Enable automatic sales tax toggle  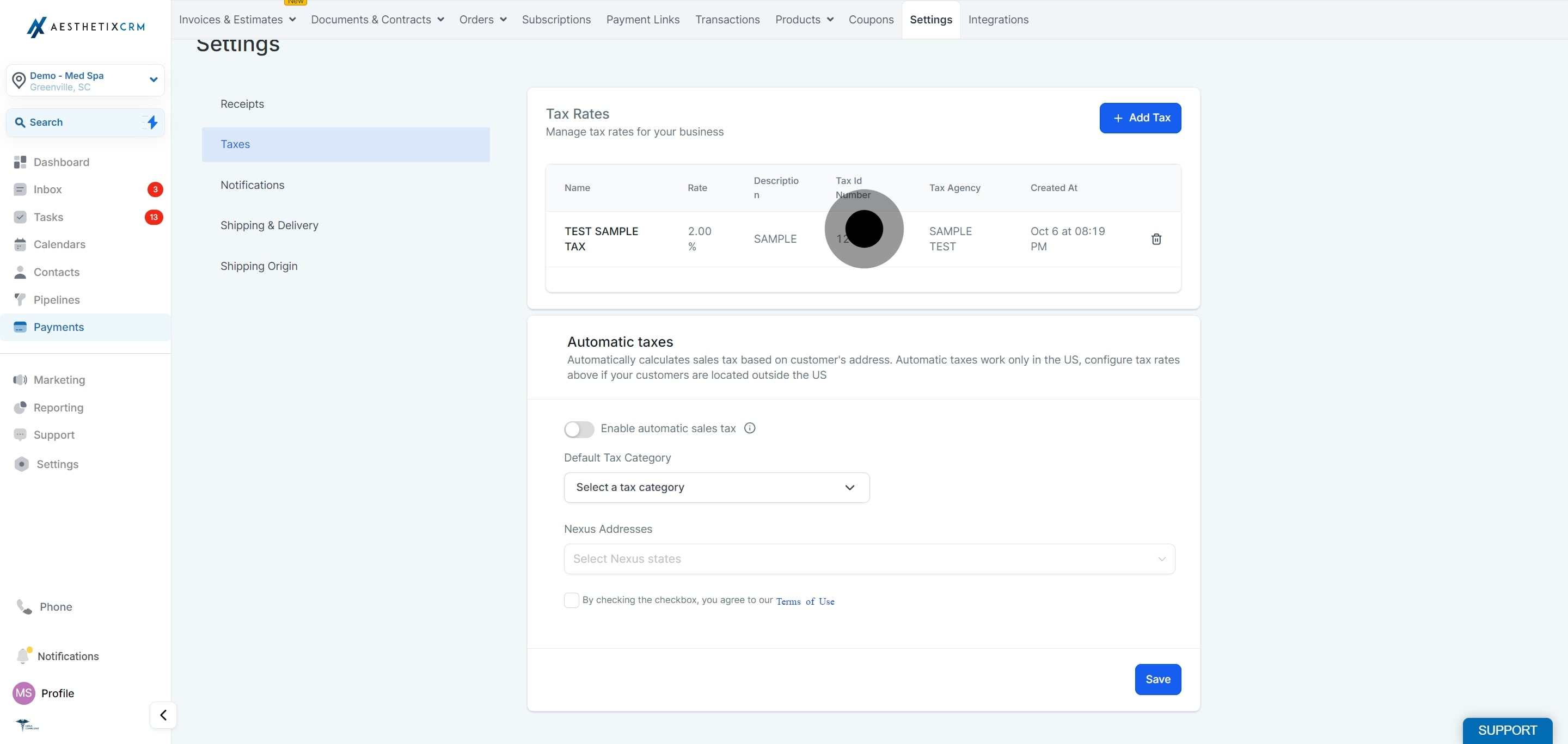click(x=579, y=429)
